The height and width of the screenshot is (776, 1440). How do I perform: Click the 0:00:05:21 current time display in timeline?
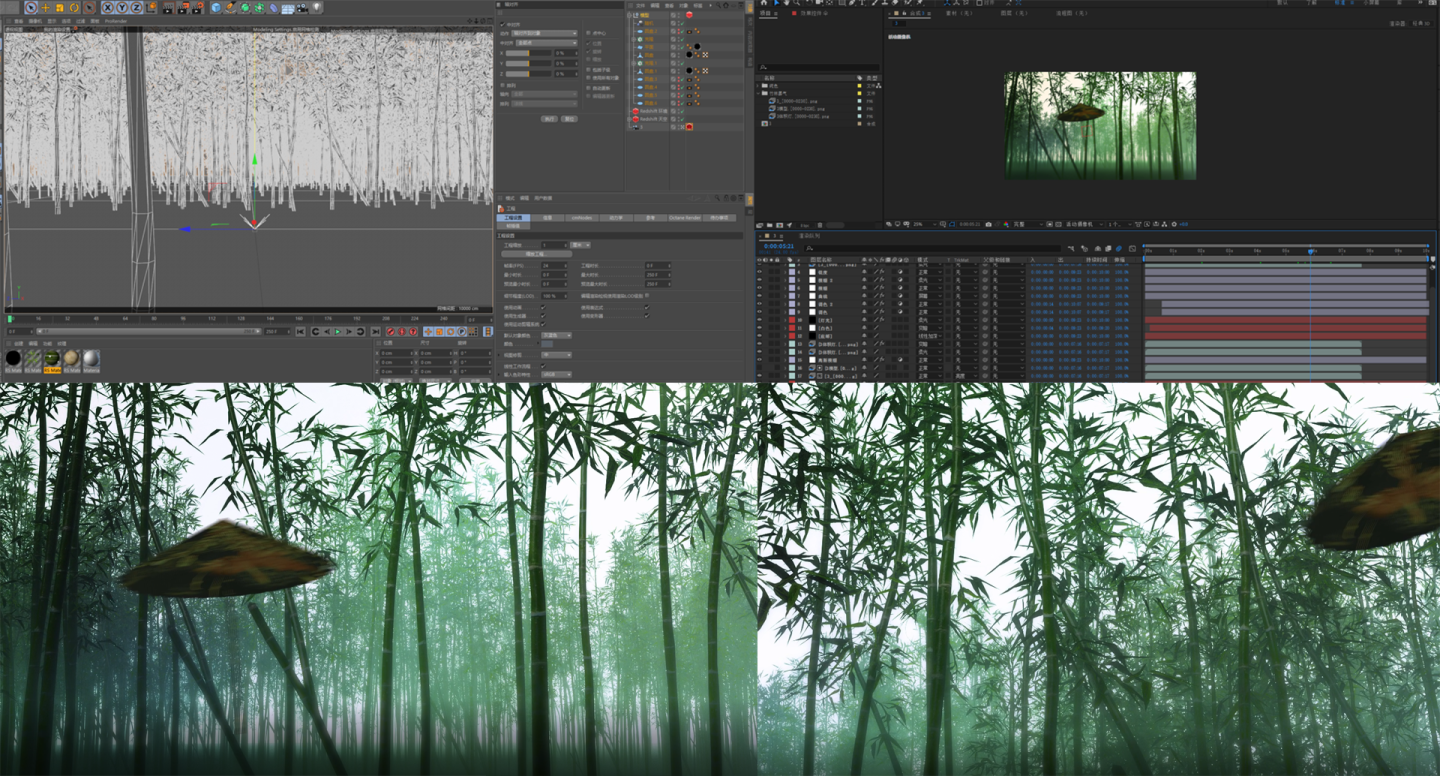781,245
